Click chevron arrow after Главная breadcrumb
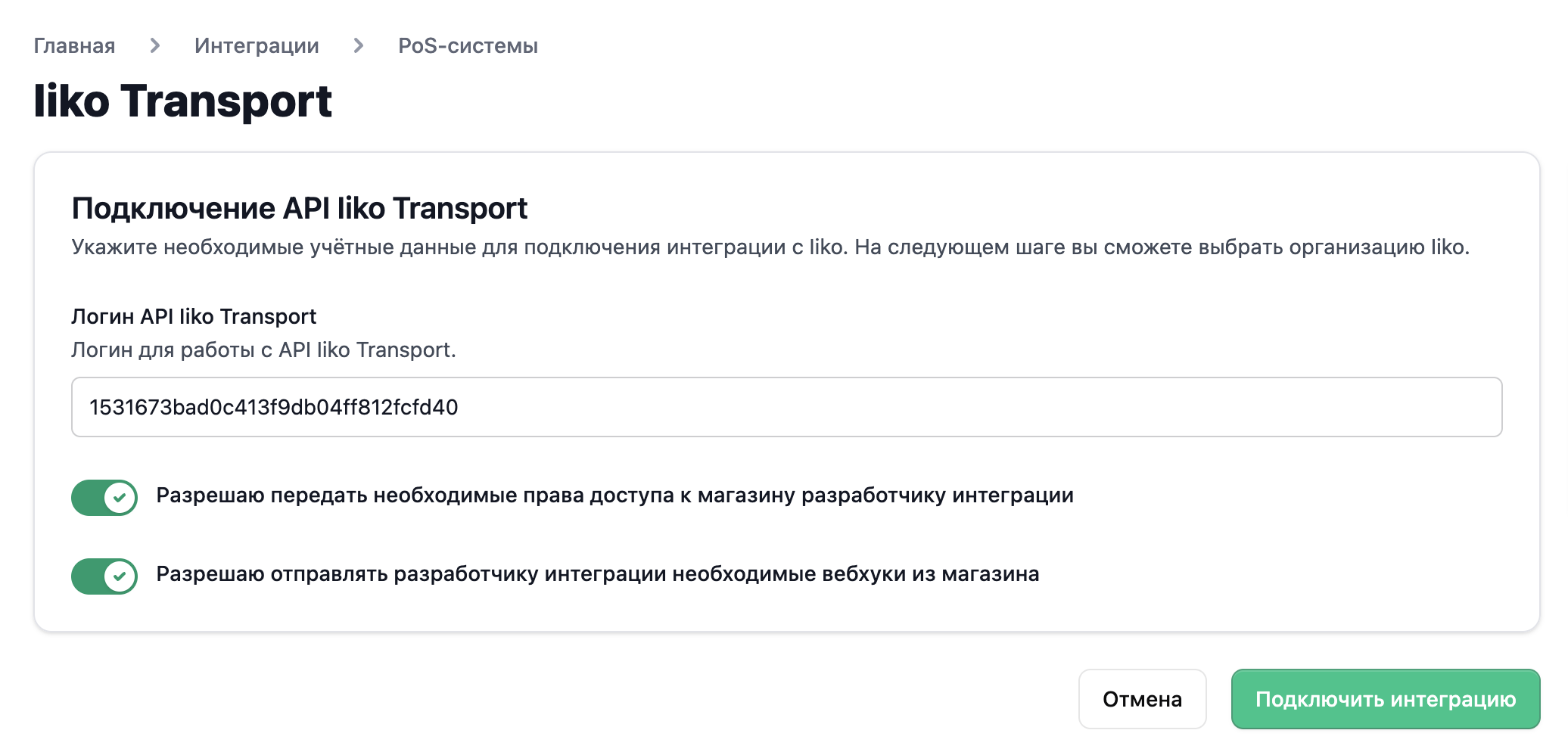The height and width of the screenshot is (755, 1568). pyautogui.click(x=155, y=46)
